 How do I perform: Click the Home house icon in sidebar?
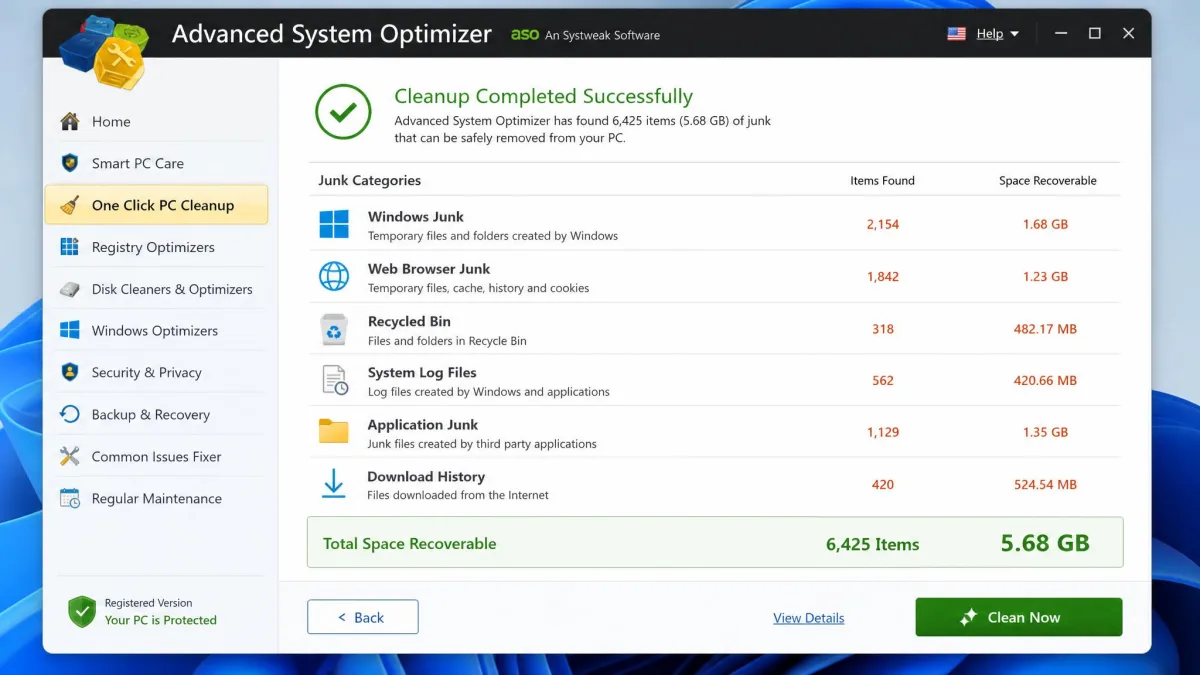click(70, 122)
